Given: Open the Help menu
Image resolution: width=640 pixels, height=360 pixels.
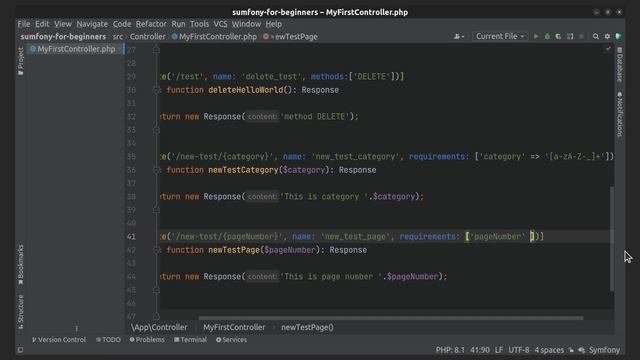Looking at the screenshot, I should [273, 24].
